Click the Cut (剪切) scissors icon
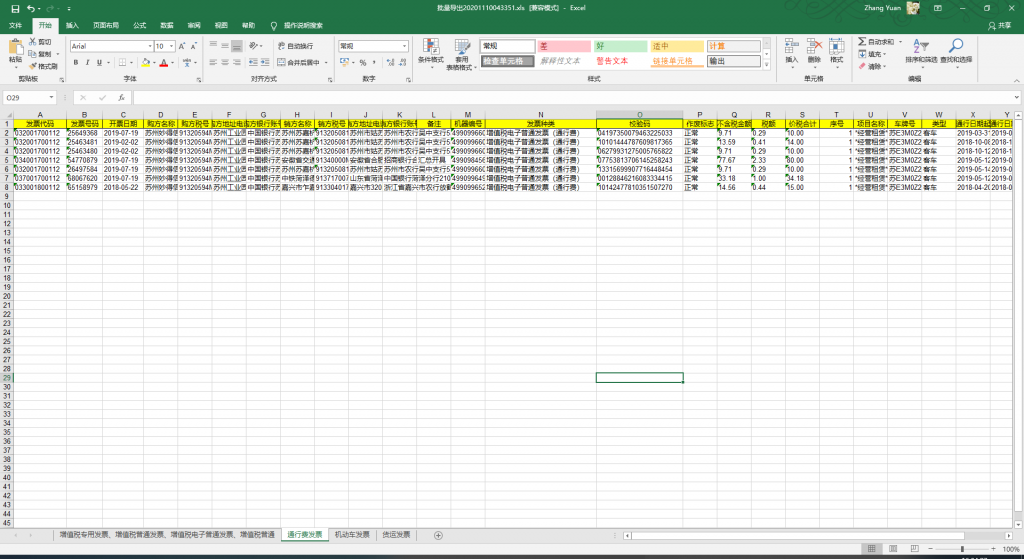Screen dimensions: 1024x559 click(x=33, y=42)
